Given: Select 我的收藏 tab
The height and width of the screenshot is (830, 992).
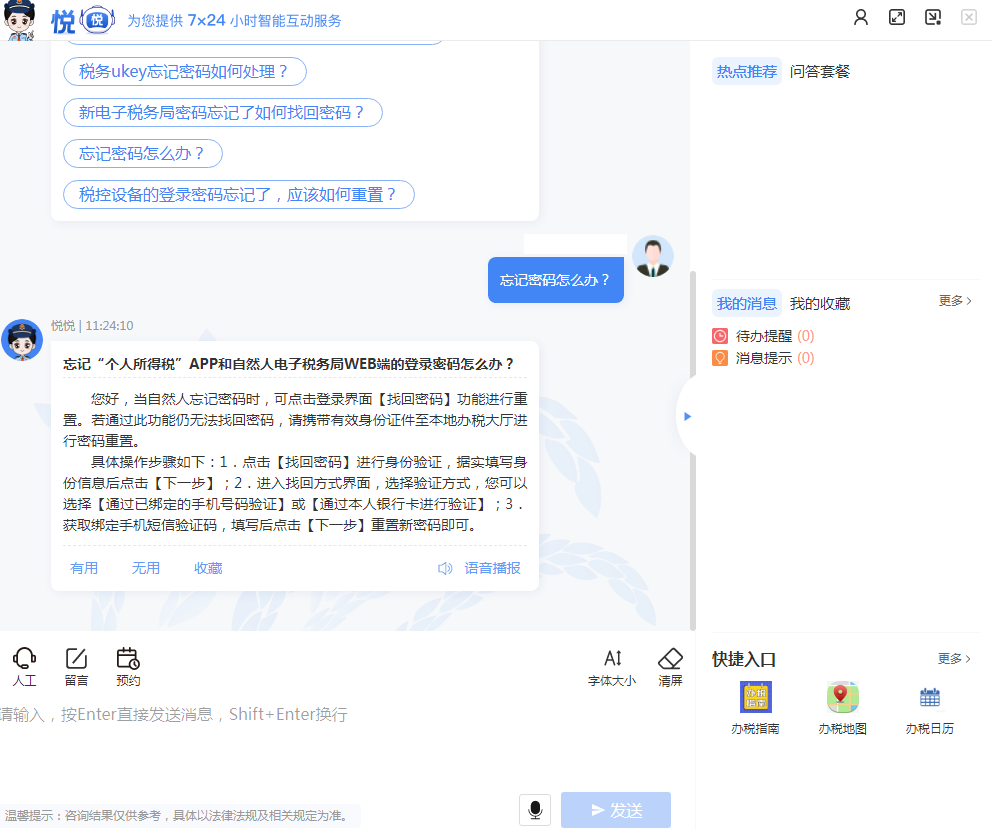Looking at the screenshot, I should pos(819,304).
